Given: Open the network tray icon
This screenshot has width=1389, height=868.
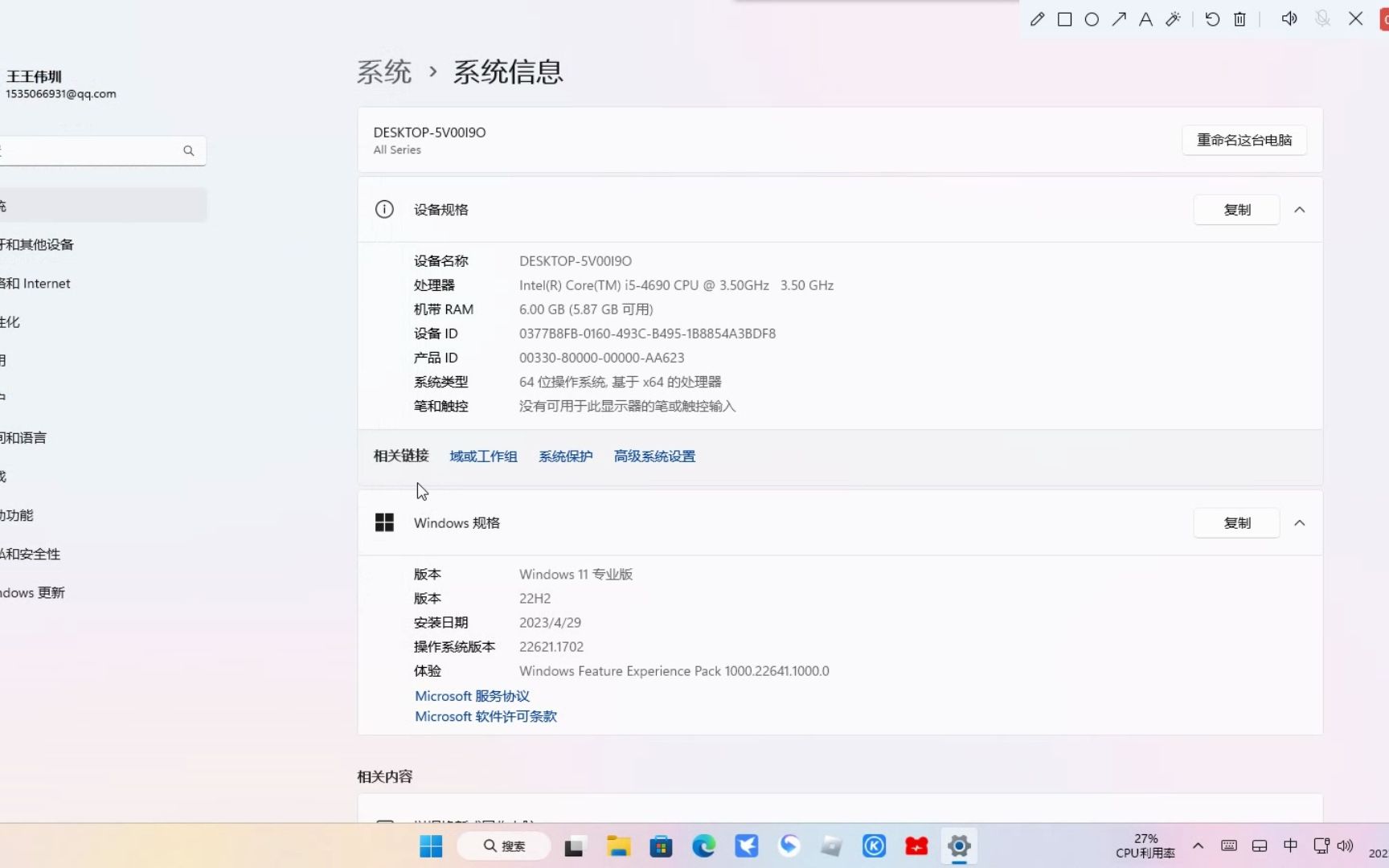Looking at the screenshot, I should coord(1321,845).
